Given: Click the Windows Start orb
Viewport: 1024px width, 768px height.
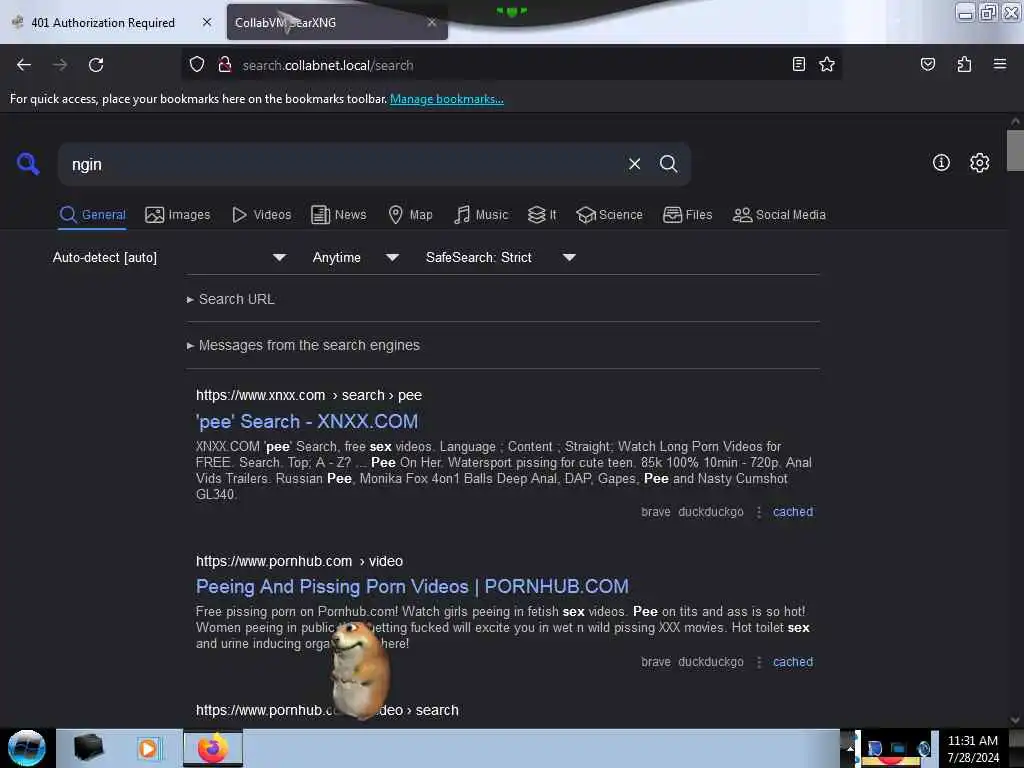Looking at the screenshot, I should tap(27, 748).
